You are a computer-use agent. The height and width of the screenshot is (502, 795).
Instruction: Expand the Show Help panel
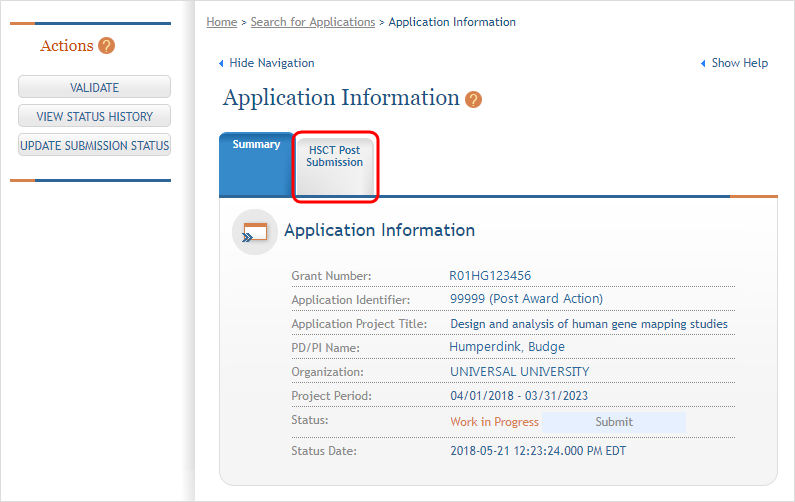735,63
